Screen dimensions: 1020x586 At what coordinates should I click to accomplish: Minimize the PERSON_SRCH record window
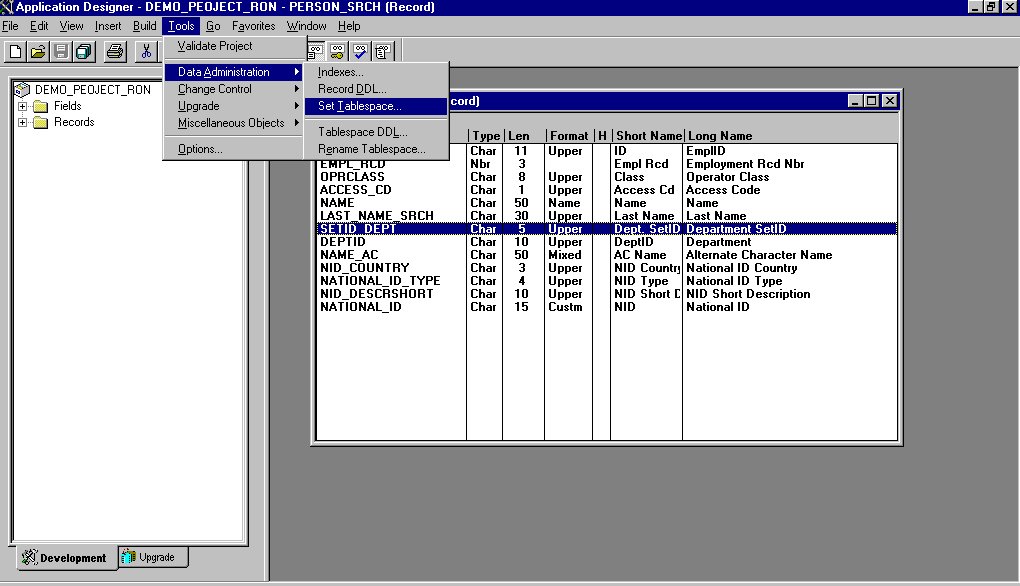click(x=856, y=101)
